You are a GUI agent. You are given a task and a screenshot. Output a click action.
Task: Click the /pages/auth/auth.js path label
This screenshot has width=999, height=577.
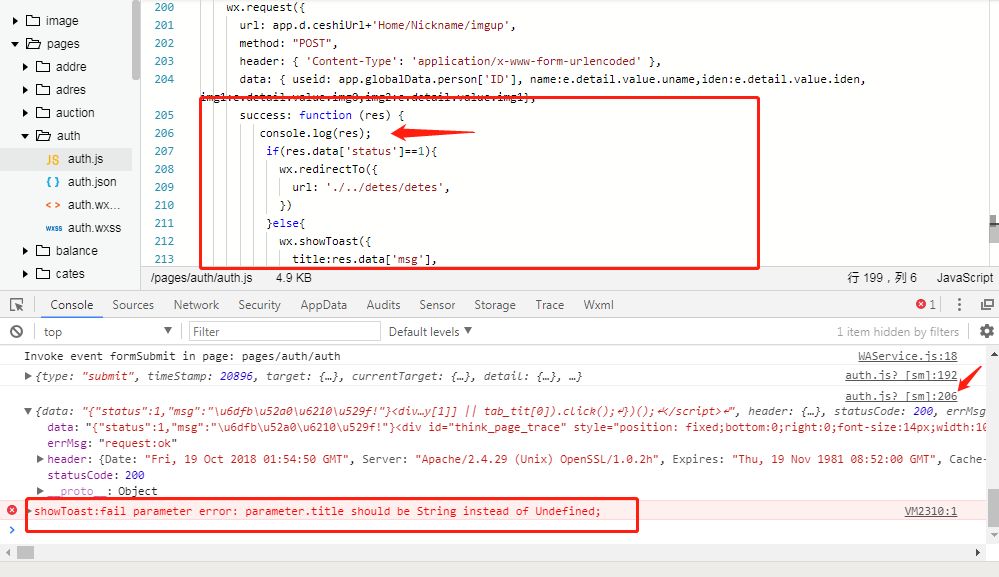(x=201, y=278)
